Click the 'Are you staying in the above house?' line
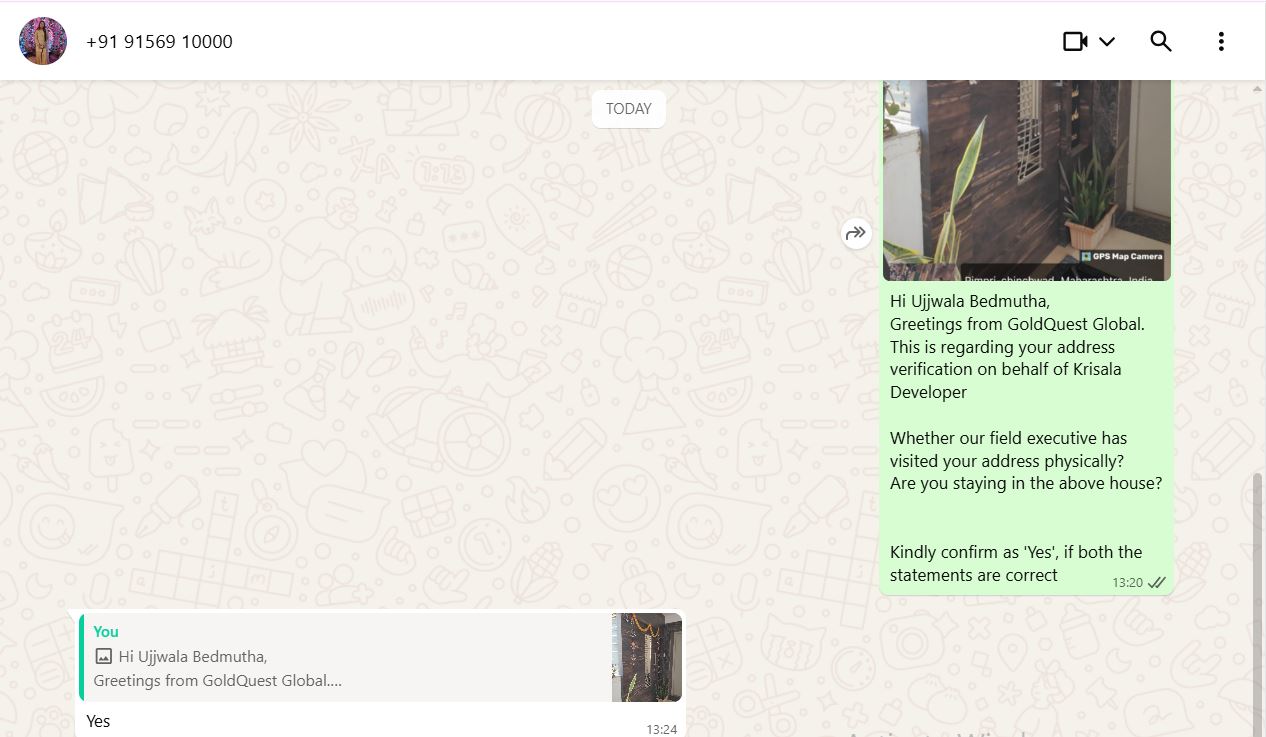The width and height of the screenshot is (1266, 737). (x=1026, y=483)
